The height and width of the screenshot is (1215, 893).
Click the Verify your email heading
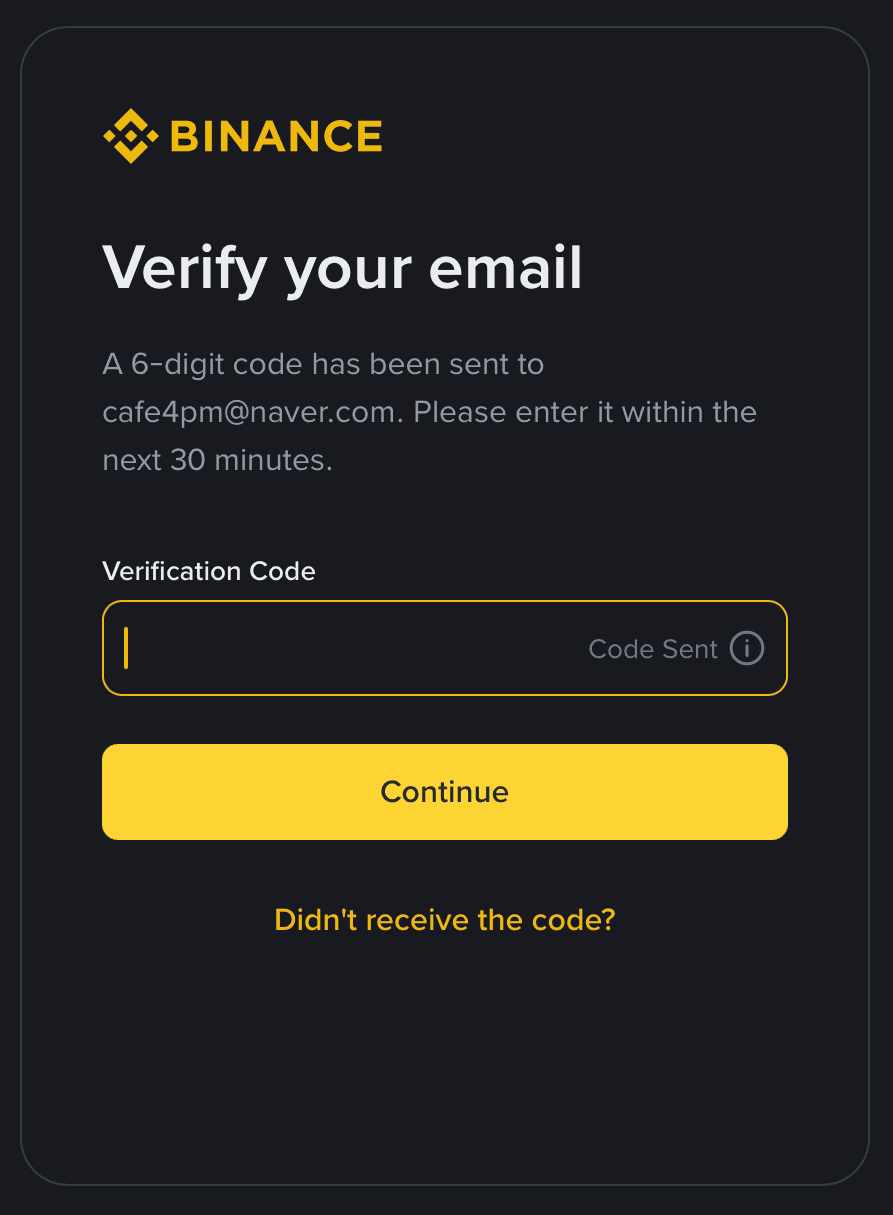tap(342, 267)
